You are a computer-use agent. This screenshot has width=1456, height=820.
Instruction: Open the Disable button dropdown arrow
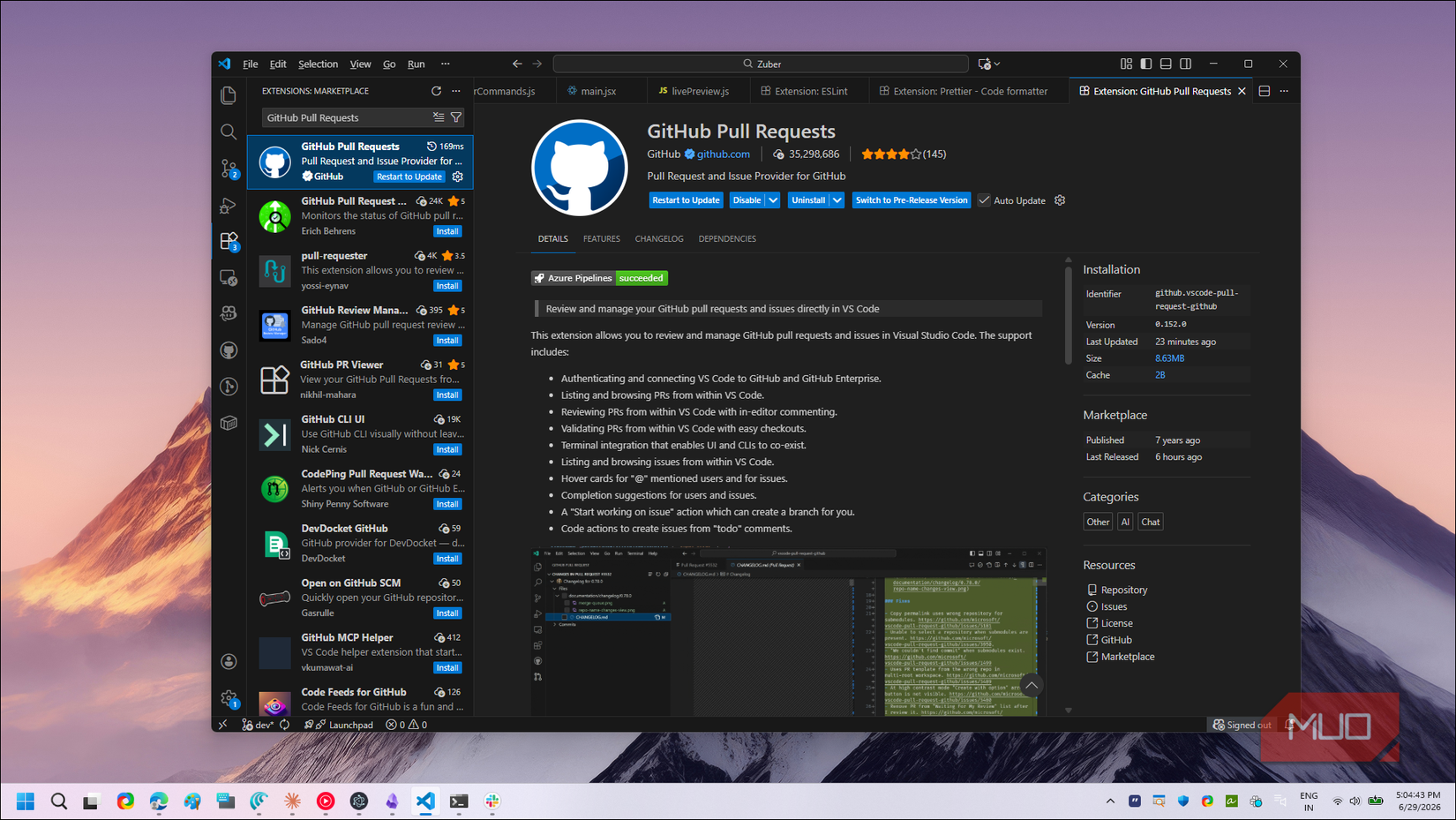tap(773, 200)
